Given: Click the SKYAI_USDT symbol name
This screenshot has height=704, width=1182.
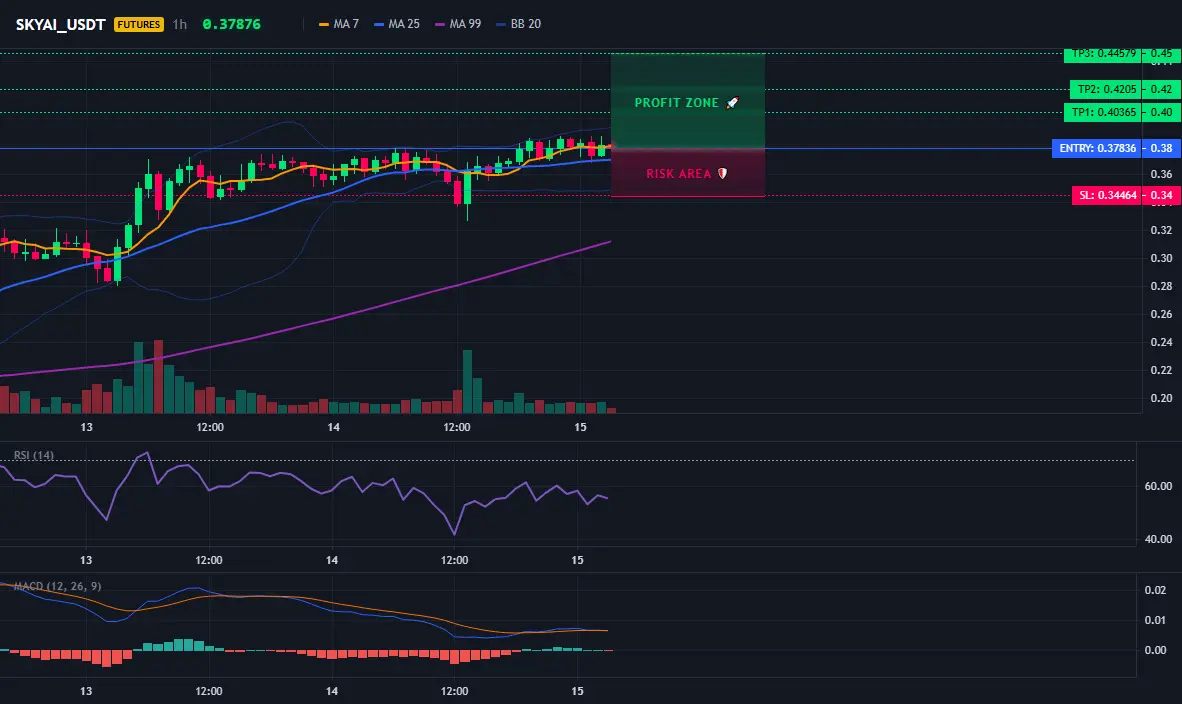Looking at the screenshot, I should tap(60, 24).
